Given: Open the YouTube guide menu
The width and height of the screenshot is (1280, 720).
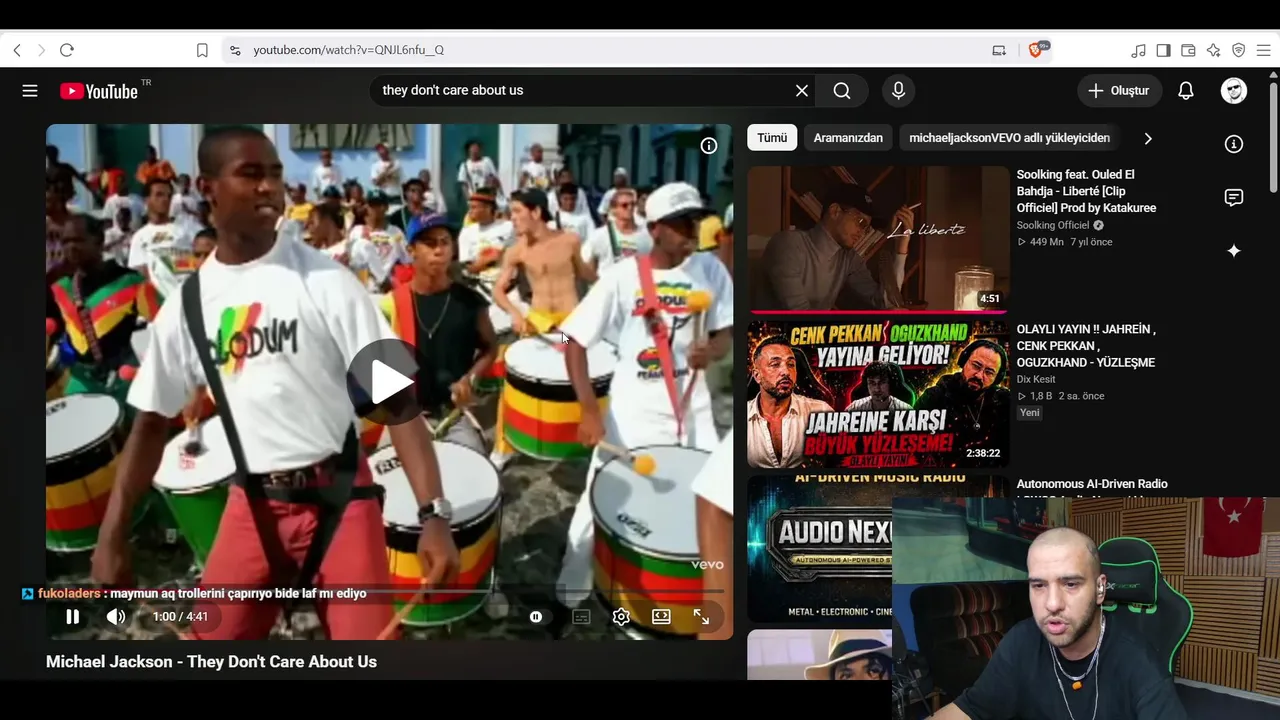Looking at the screenshot, I should point(30,91).
